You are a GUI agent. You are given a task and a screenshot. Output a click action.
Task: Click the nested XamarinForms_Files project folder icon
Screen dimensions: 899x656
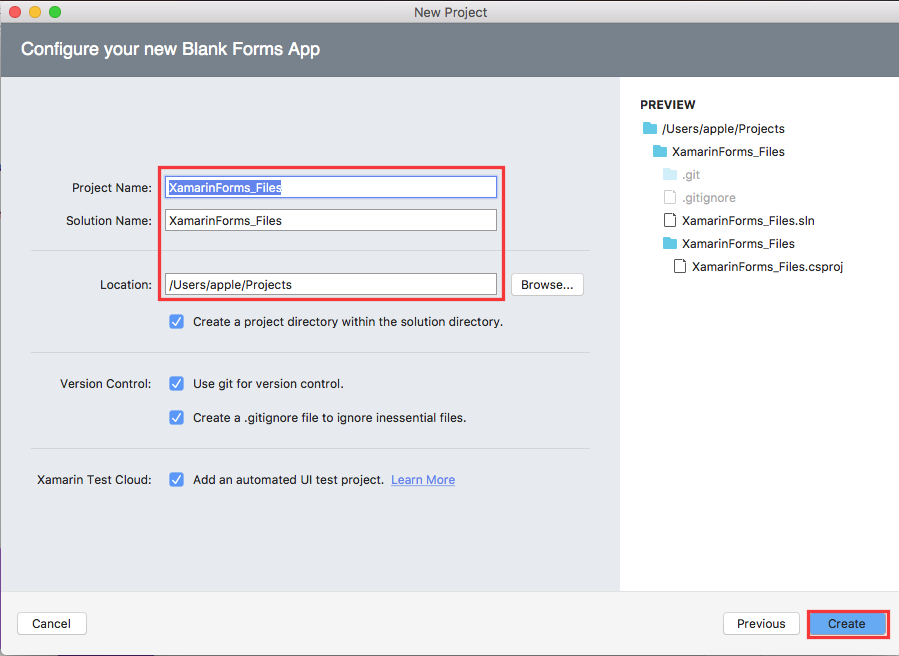pyautogui.click(x=670, y=244)
